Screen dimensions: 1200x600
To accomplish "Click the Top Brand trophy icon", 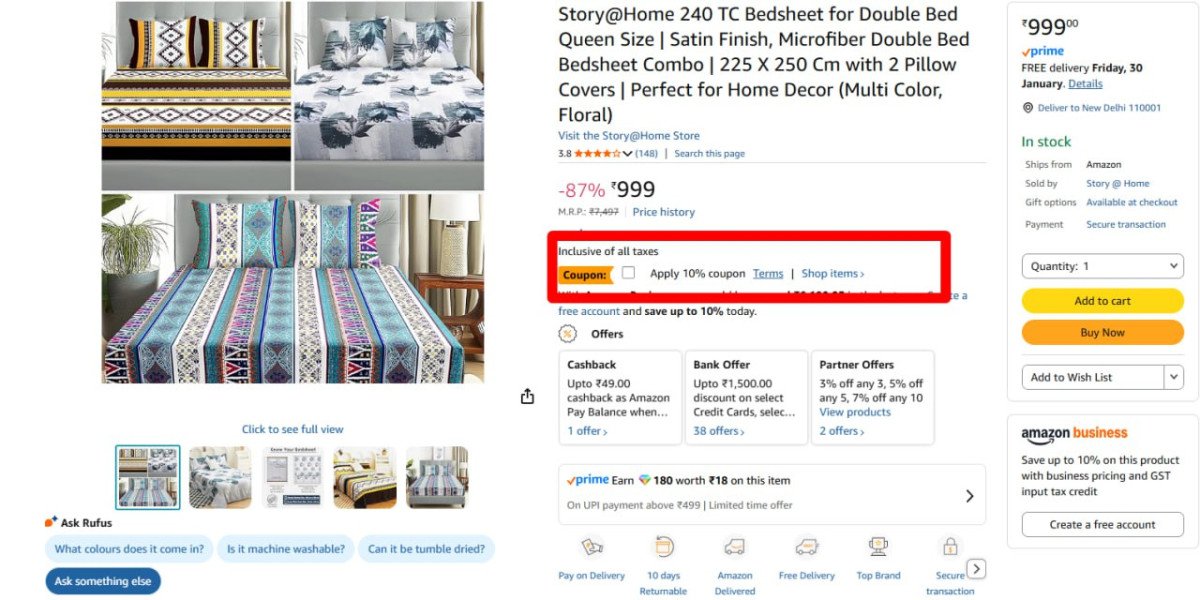I will tap(878, 547).
